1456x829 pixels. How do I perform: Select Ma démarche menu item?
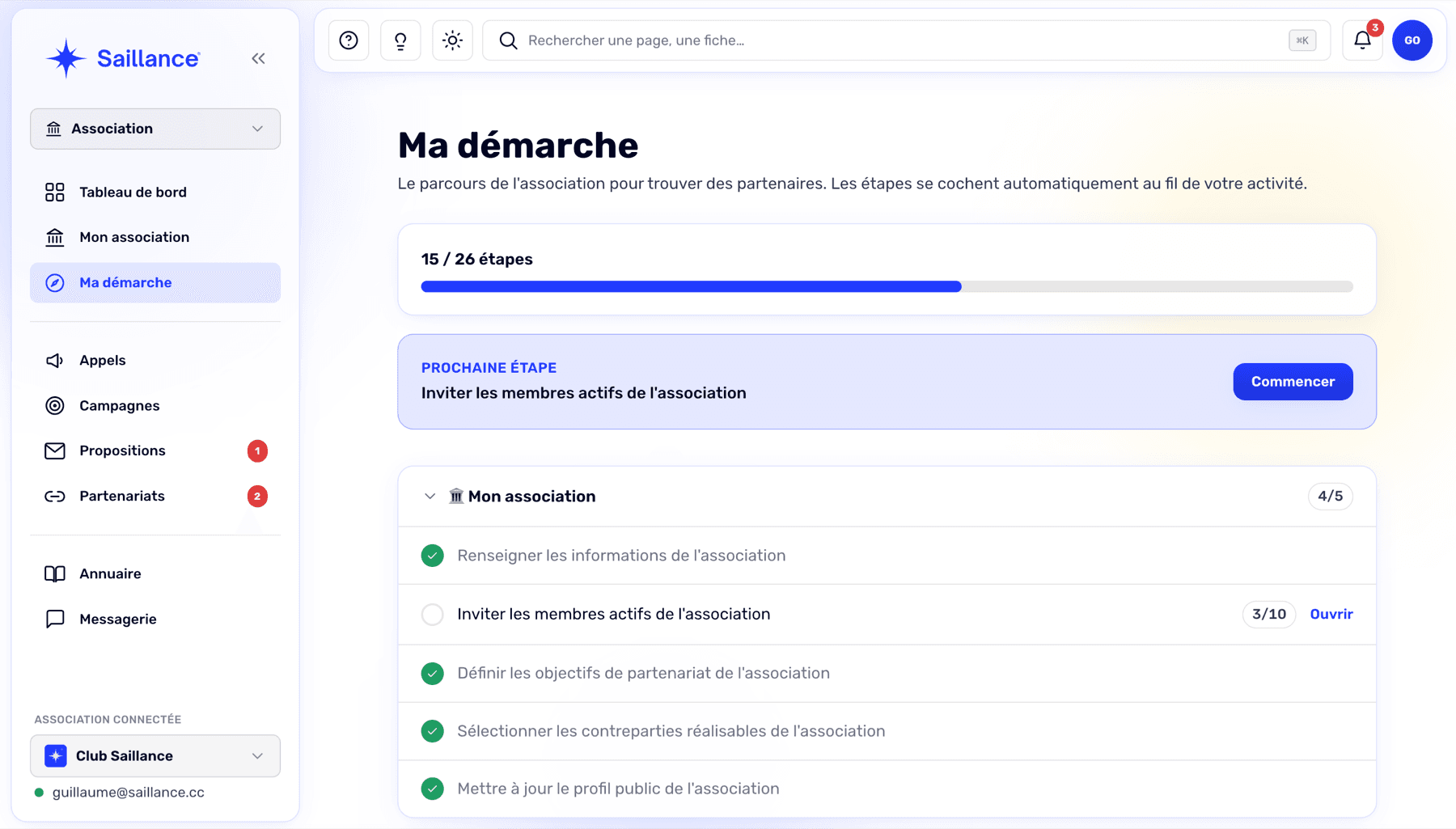tap(155, 282)
